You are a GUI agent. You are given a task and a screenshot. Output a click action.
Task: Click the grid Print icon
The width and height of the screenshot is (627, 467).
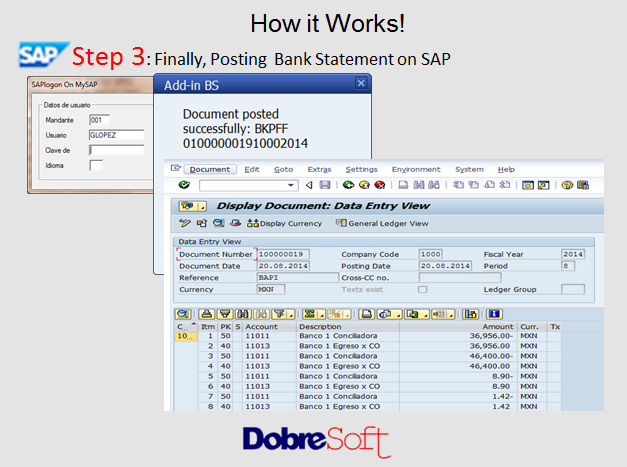tap(366, 314)
